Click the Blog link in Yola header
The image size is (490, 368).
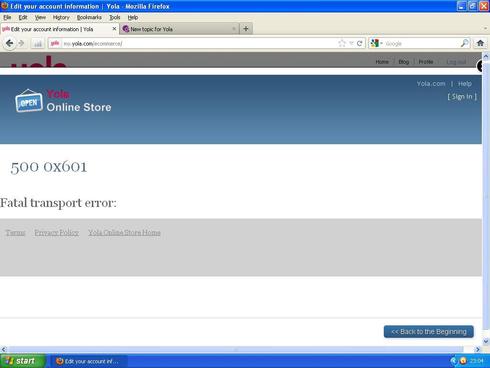(403, 62)
